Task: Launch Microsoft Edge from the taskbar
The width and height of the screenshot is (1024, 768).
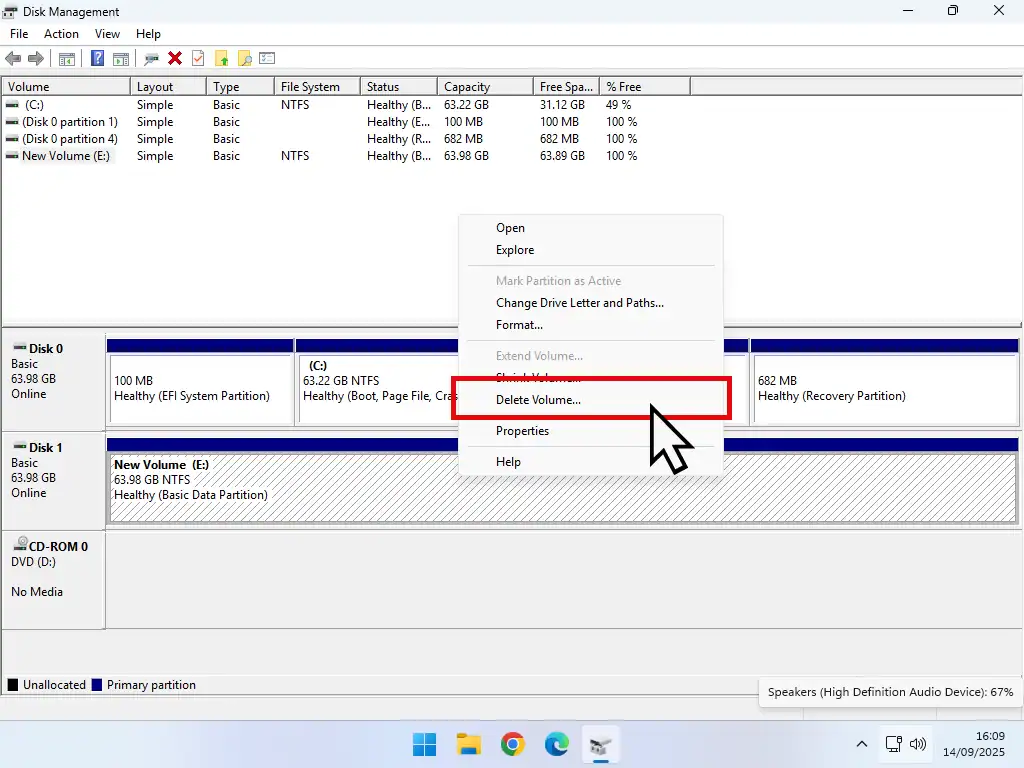Action: pos(556,744)
